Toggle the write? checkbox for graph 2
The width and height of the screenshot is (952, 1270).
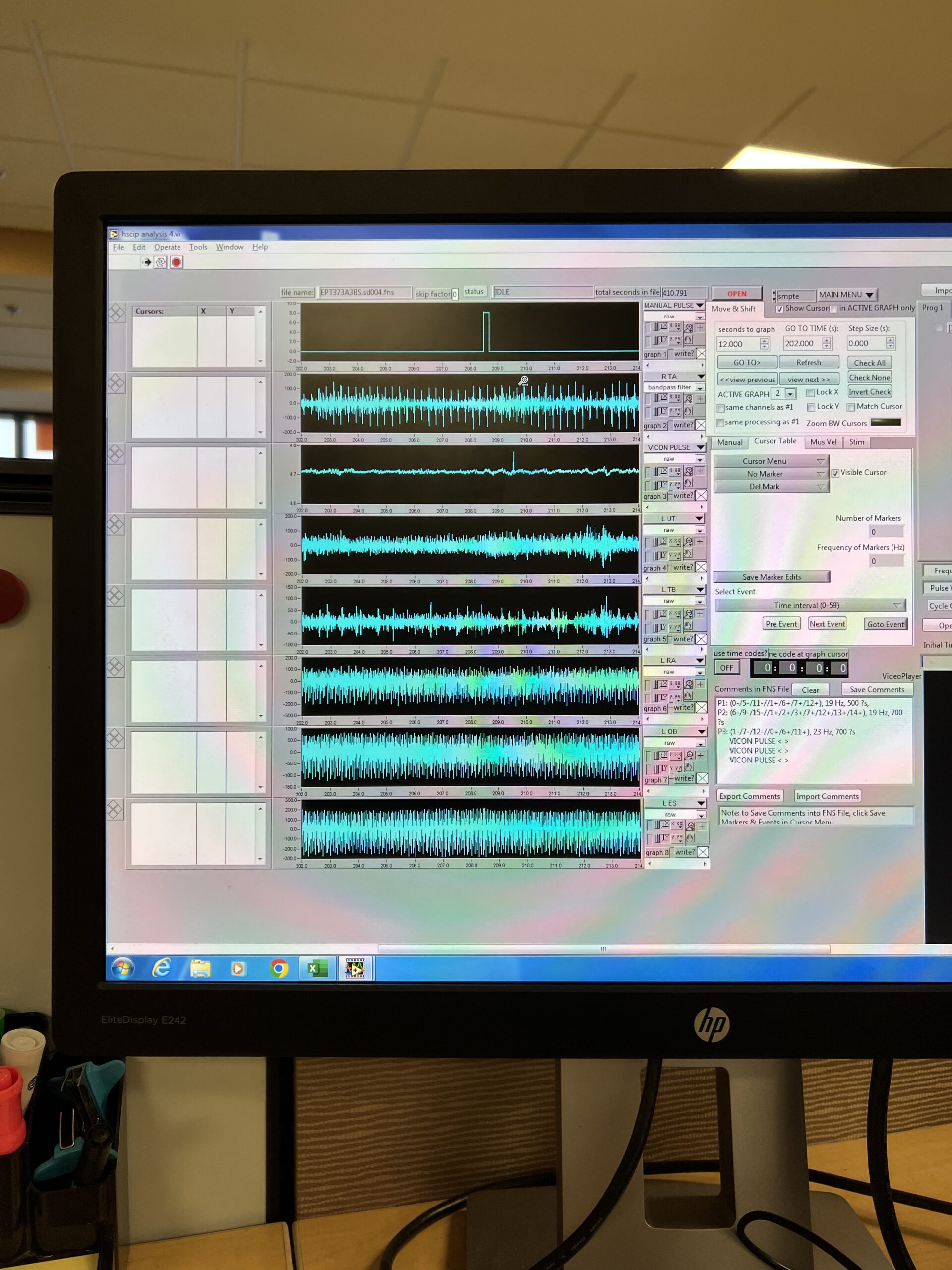point(701,425)
